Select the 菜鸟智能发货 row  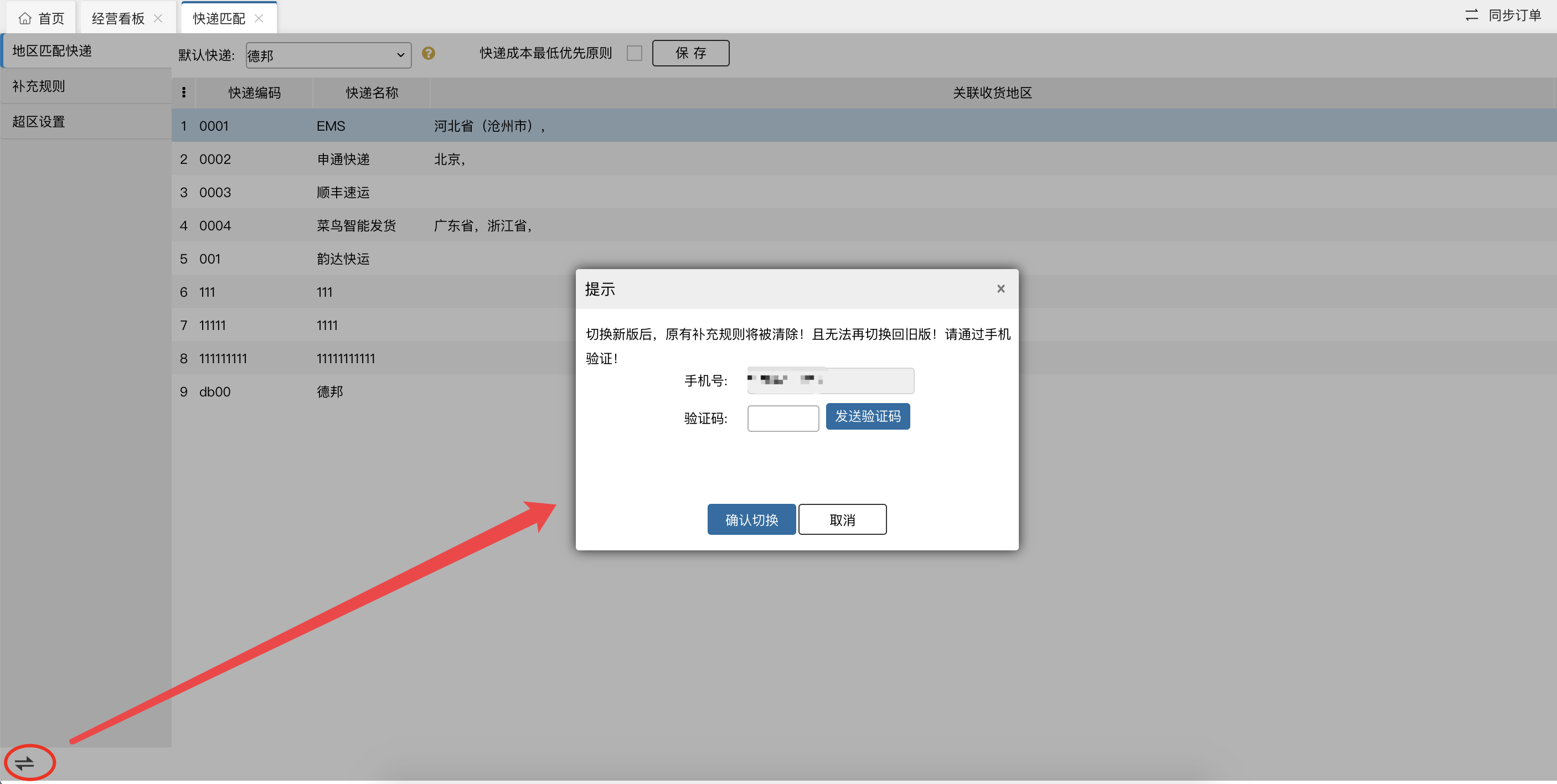pyautogui.click(x=863, y=225)
